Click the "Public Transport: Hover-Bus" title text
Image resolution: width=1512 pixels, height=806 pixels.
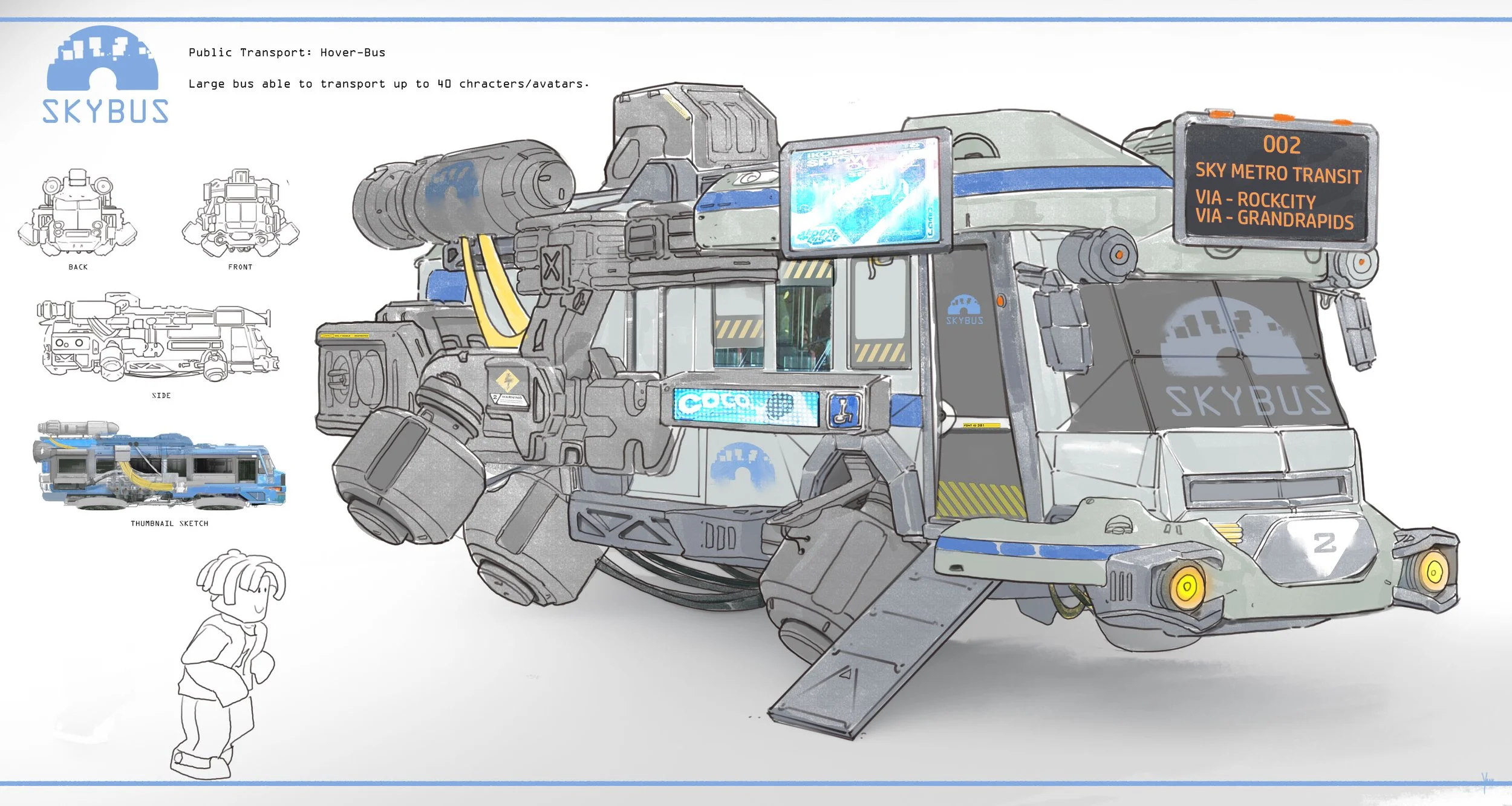(x=287, y=53)
